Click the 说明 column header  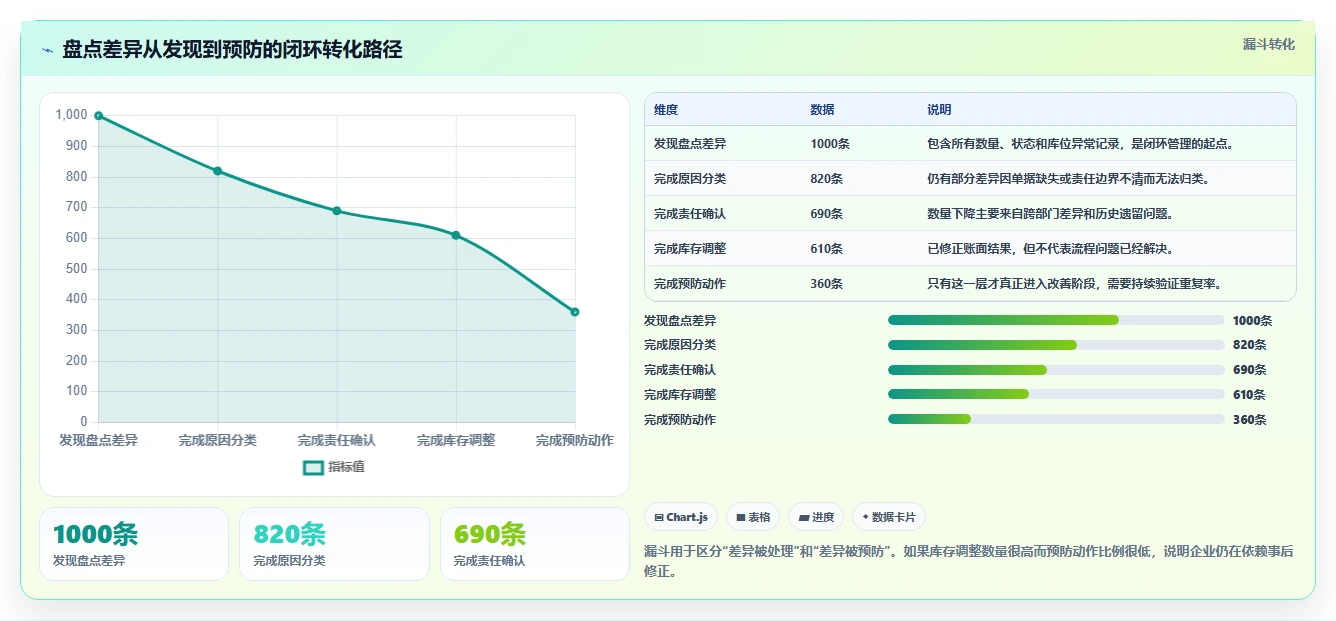(939, 110)
